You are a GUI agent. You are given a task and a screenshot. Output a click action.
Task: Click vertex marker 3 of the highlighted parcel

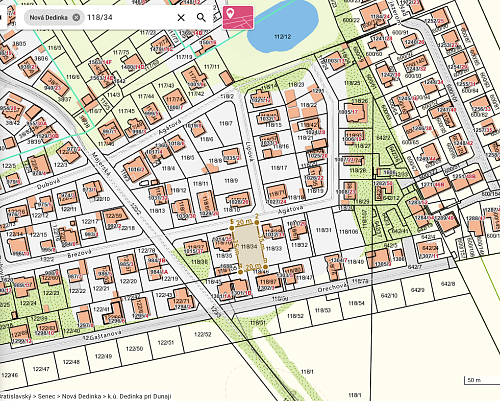click(265, 266)
